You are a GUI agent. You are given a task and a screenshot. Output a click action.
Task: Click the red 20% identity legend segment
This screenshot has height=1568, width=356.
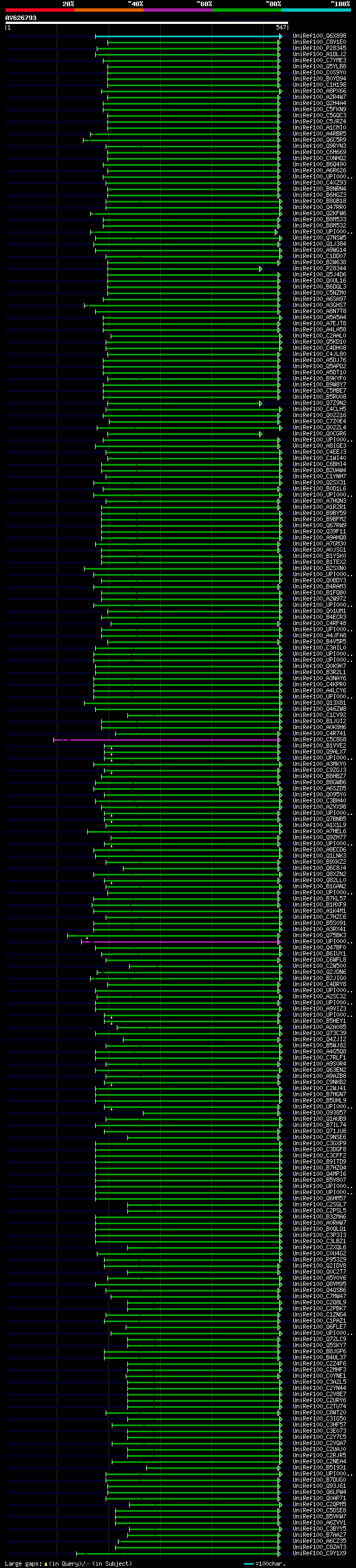point(39,10)
